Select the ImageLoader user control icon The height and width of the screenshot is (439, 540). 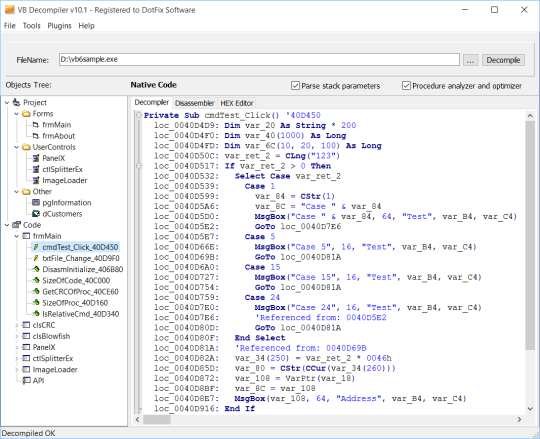click(x=35, y=180)
